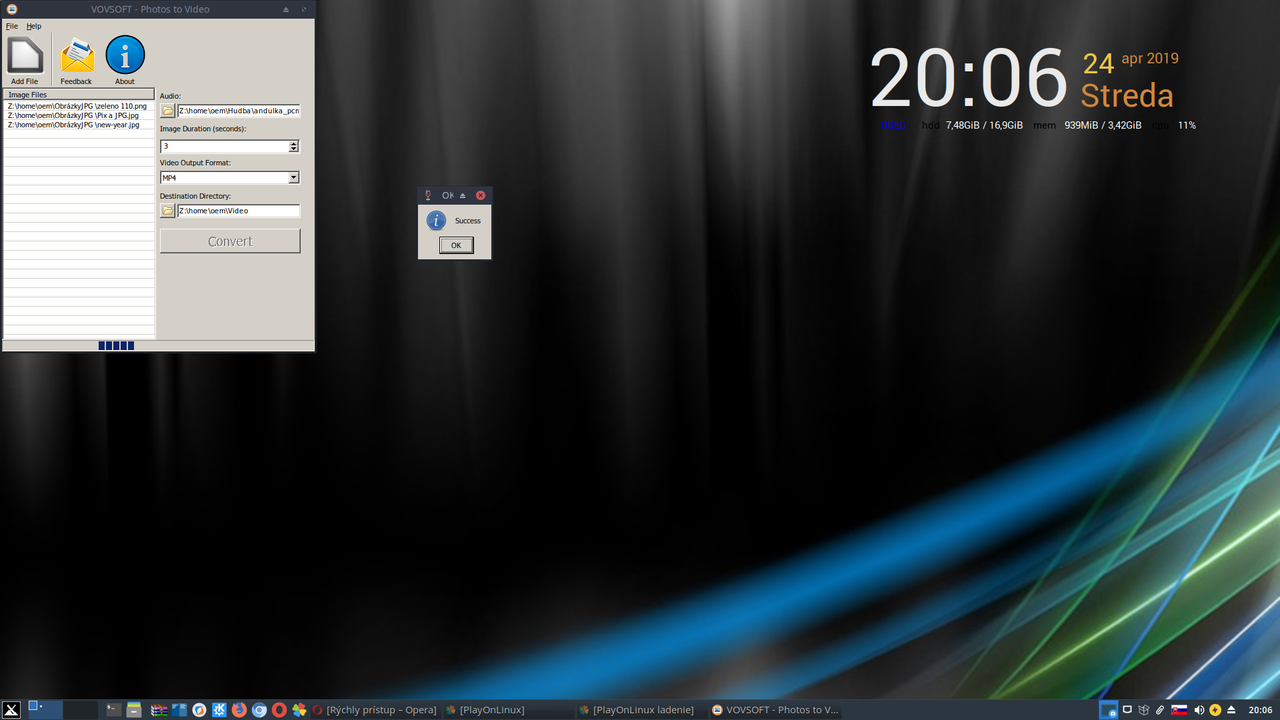Switch to VOVSOFT - Photos to V... task

[x=774, y=710]
